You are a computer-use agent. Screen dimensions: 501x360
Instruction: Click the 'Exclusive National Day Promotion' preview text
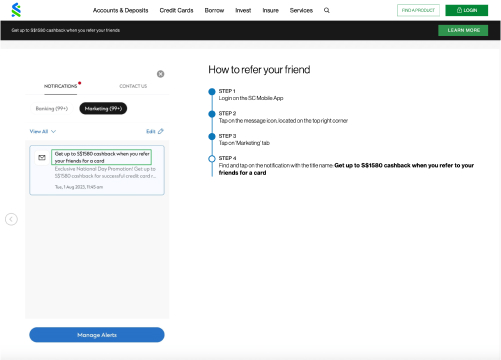105,172
